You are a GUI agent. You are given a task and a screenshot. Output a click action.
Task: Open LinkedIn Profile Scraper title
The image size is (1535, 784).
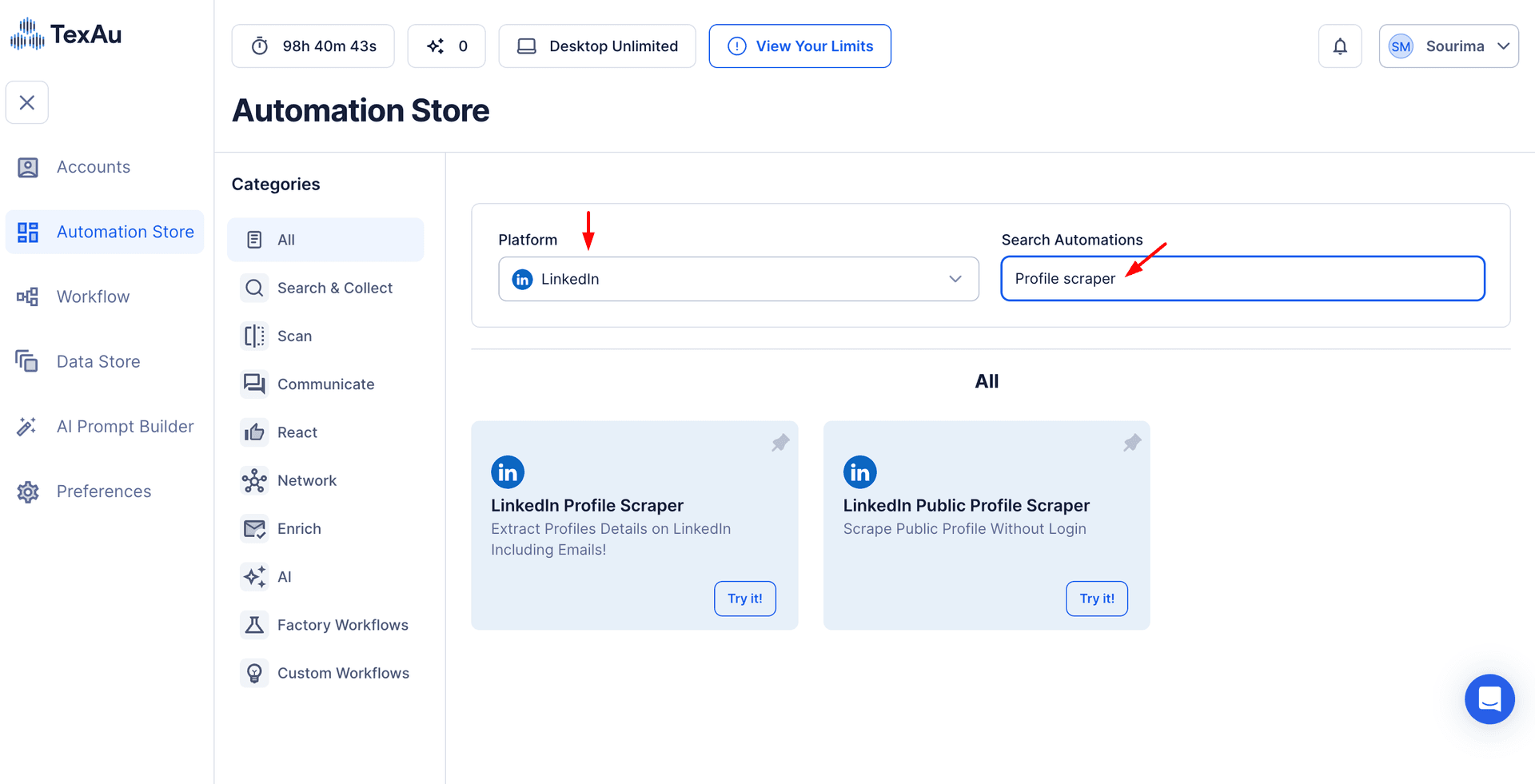point(587,505)
